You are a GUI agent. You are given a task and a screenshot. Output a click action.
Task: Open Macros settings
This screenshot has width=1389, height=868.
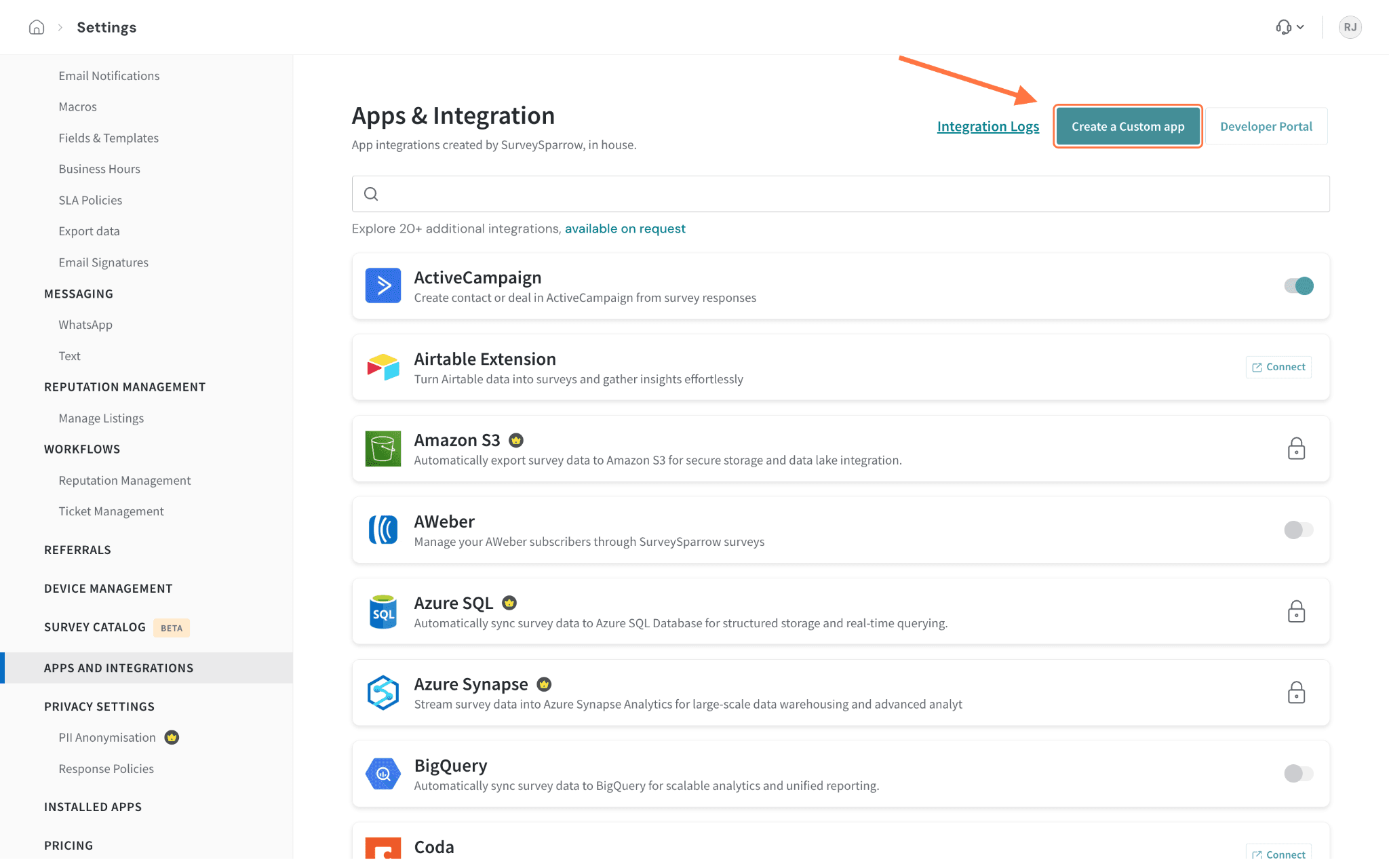click(77, 107)
